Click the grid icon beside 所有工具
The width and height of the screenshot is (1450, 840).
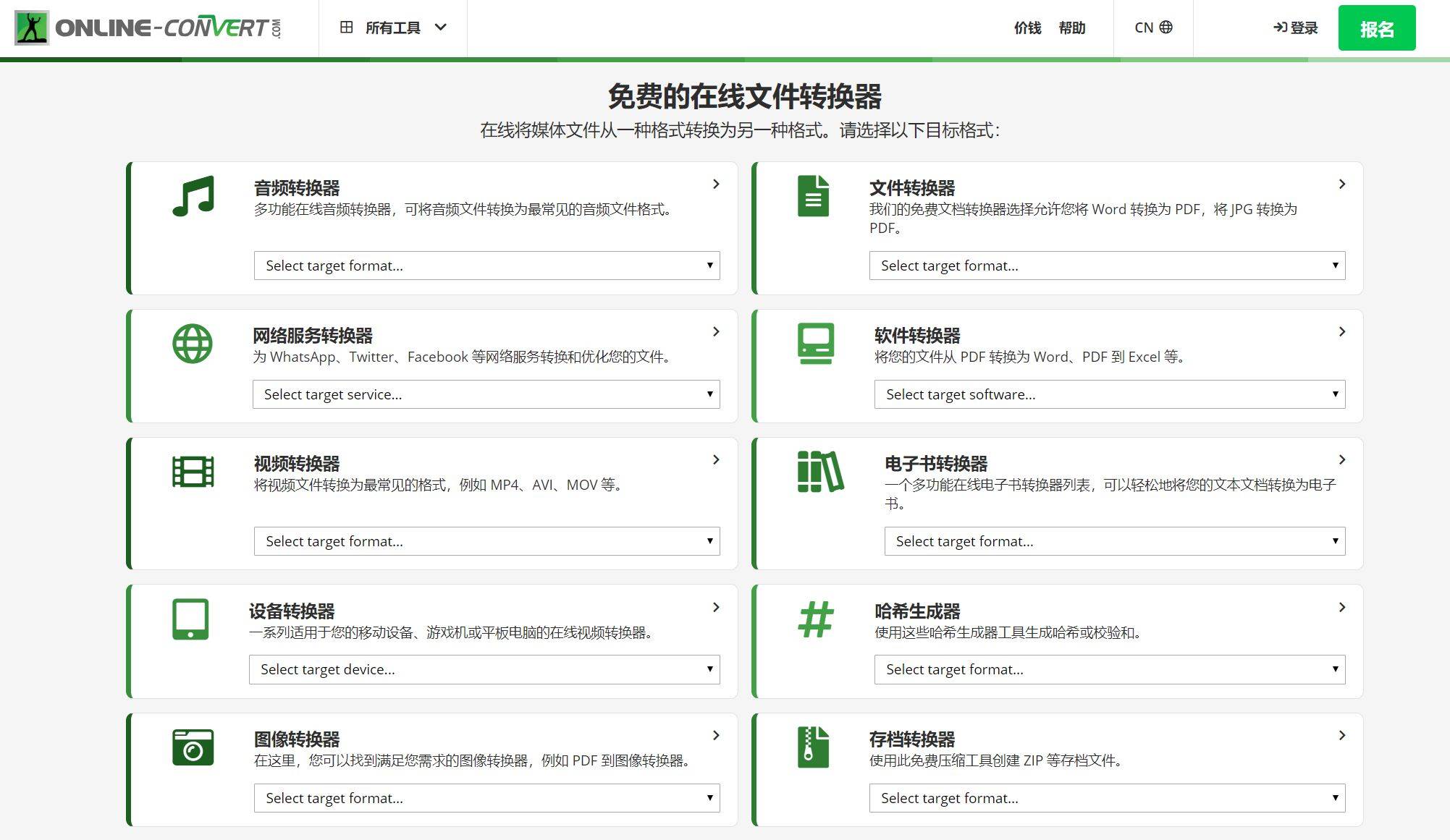click(x=346, y=27)
